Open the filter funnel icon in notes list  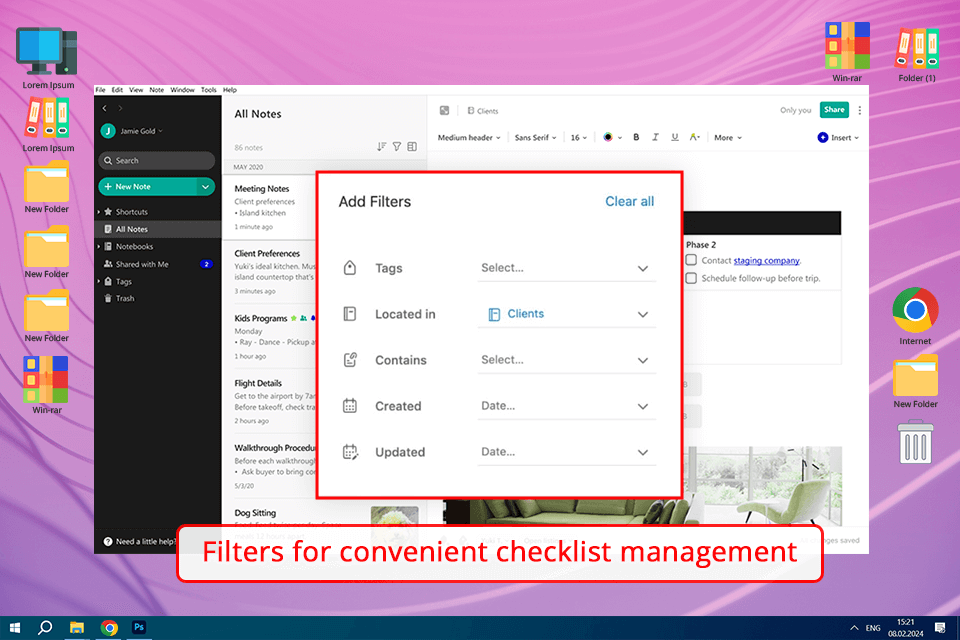(x=397, y=146)
